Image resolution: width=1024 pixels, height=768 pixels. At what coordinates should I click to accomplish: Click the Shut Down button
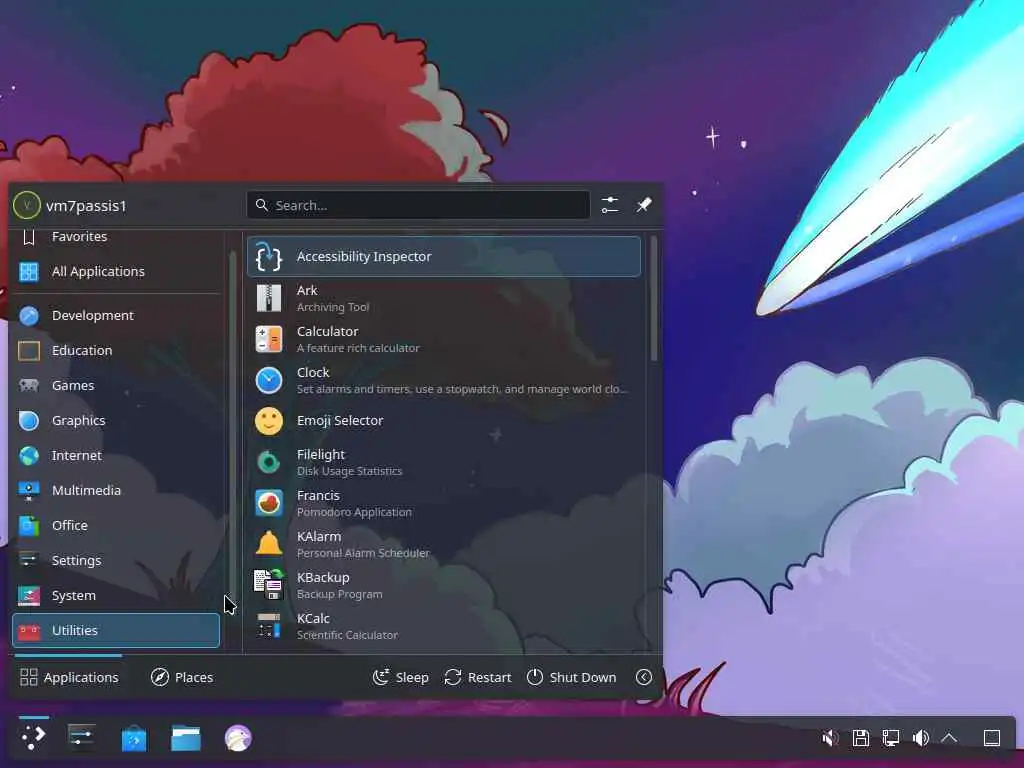point(571,677)
